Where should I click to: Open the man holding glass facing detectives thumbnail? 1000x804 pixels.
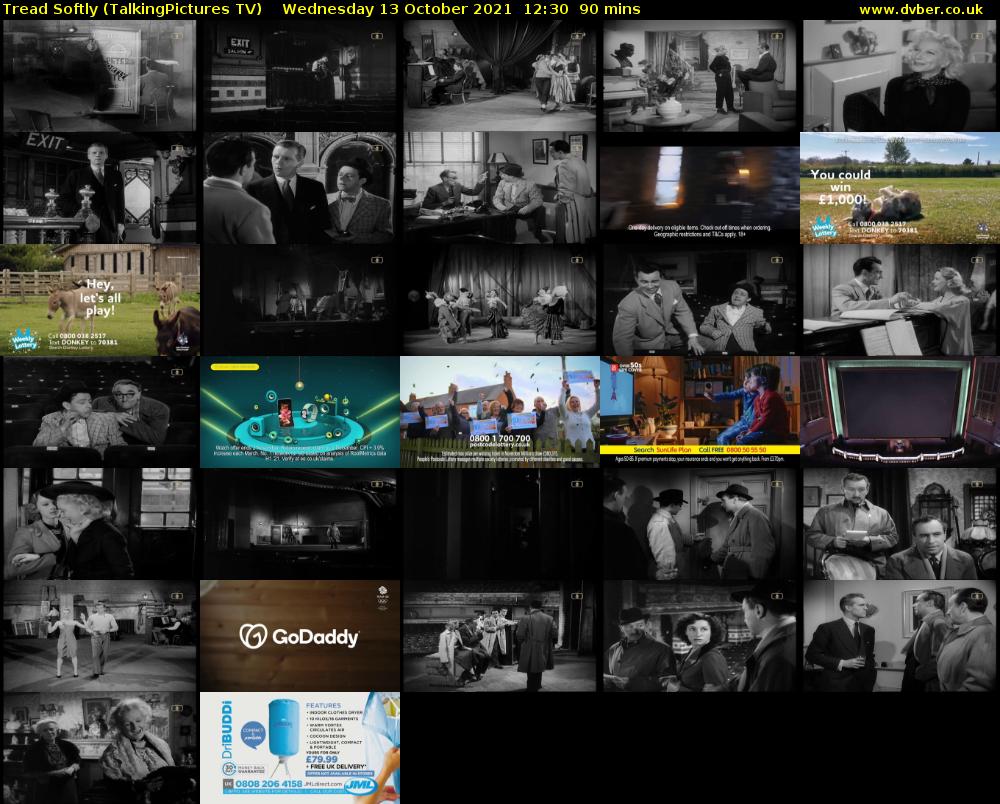[900, 636]
